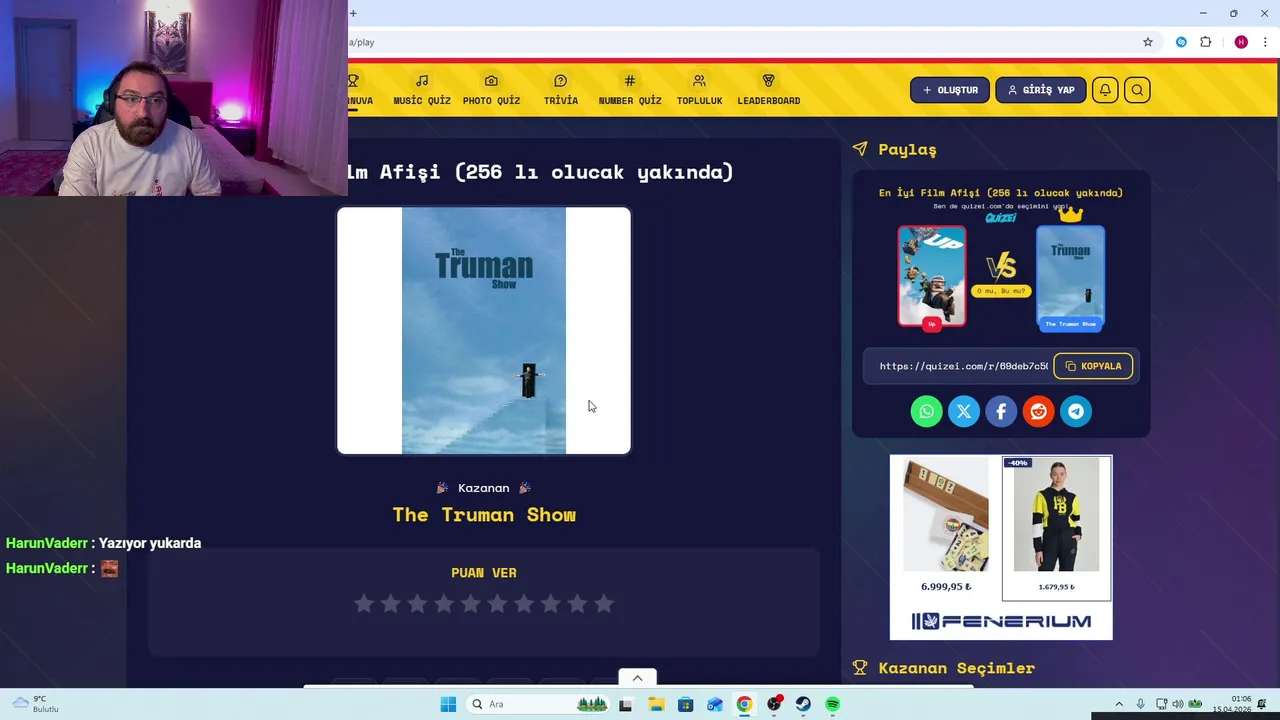
Task: Rate with the first star
Action: 364,604
